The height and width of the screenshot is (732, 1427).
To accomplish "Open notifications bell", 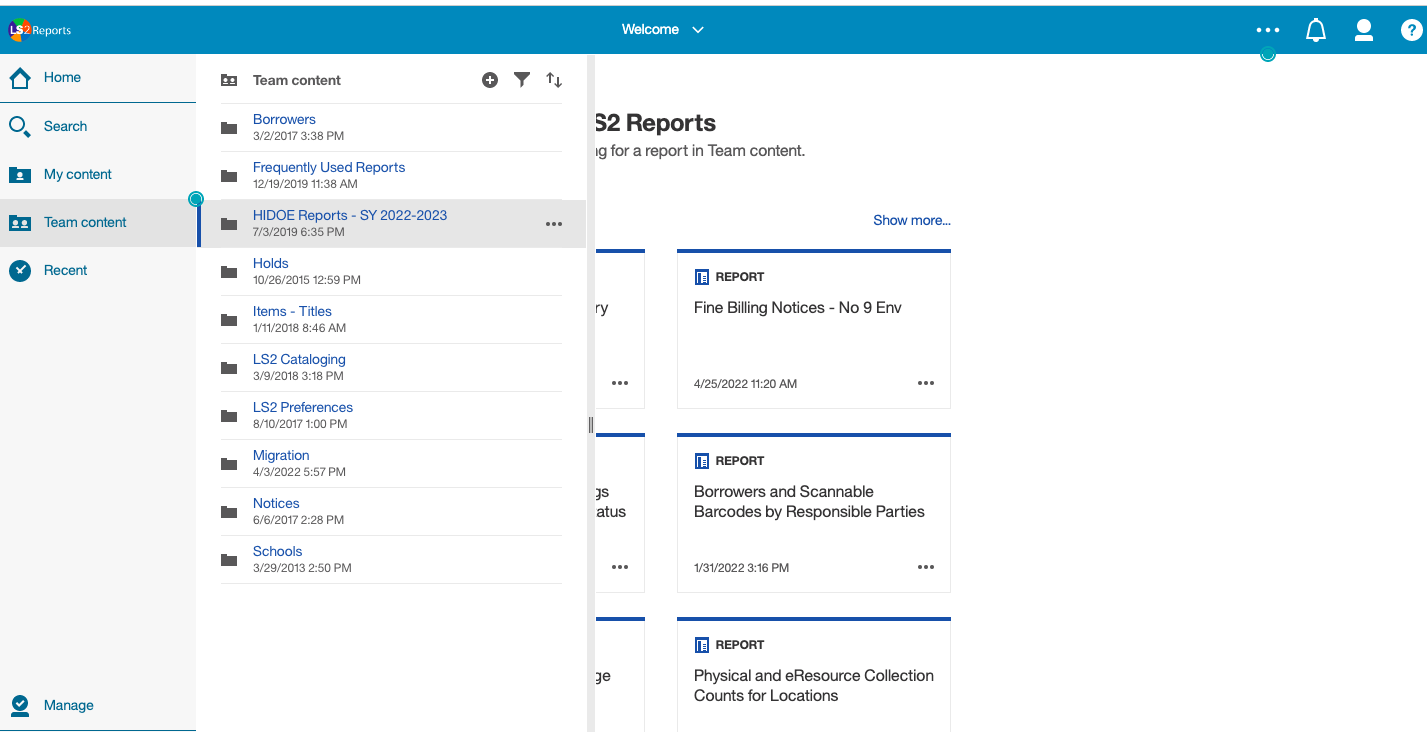I will coord(1316,30).
